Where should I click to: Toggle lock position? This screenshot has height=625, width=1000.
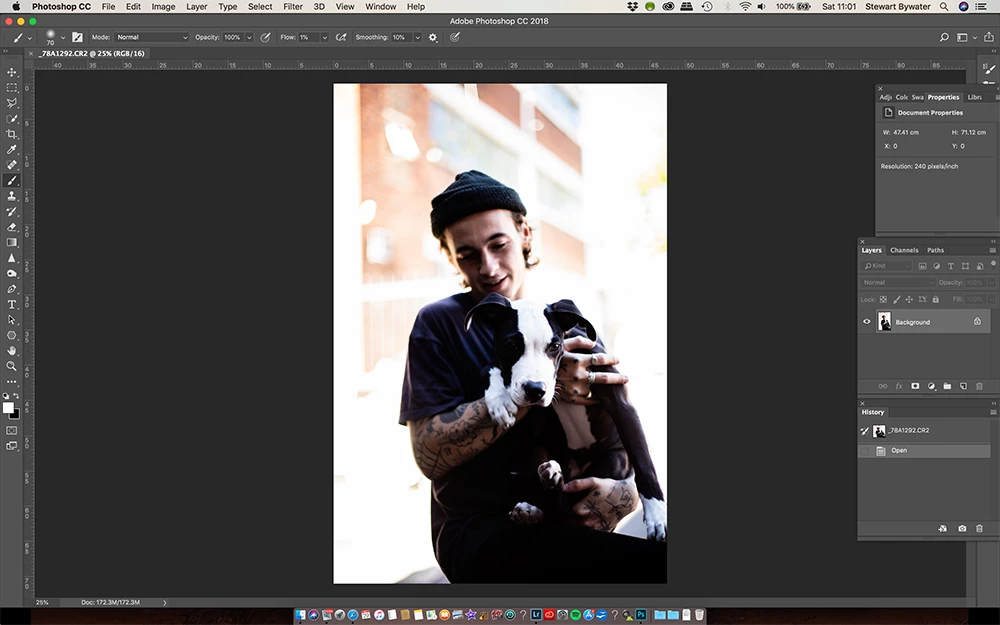tap(909, 299)
